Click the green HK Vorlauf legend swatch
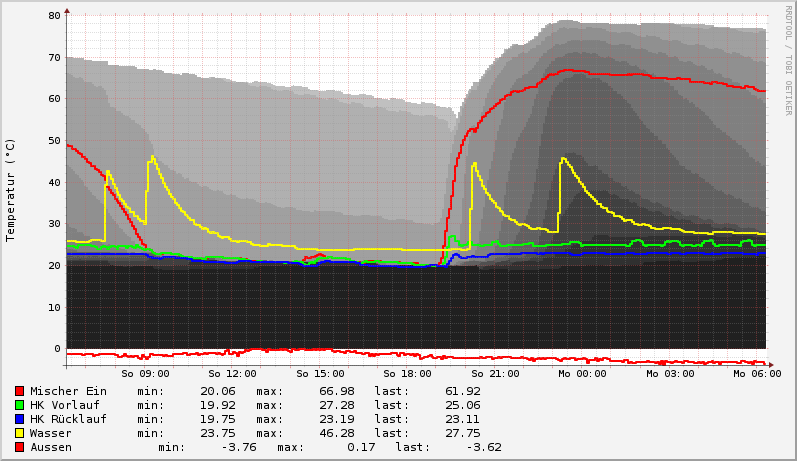 point(19,405)
